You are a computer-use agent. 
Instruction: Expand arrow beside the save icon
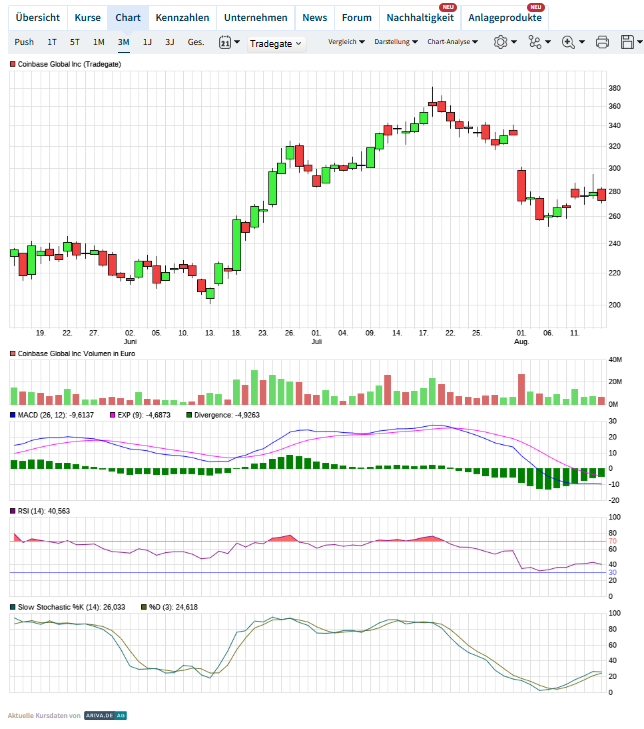pos(640,42)
